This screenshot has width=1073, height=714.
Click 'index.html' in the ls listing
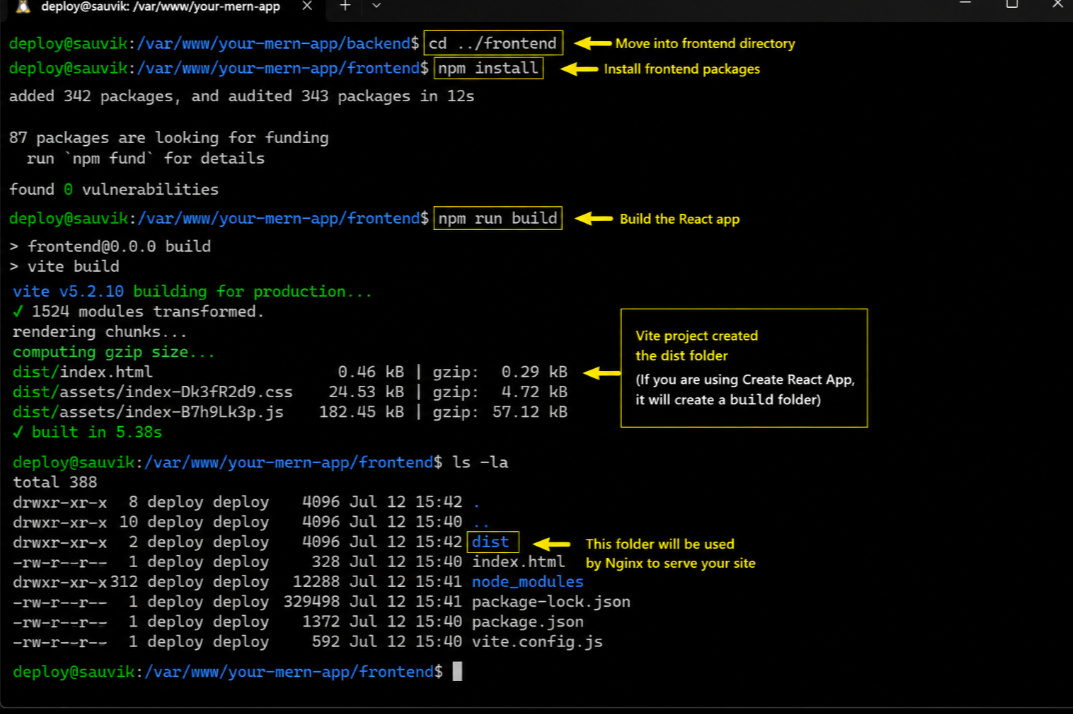click(518, 562)
